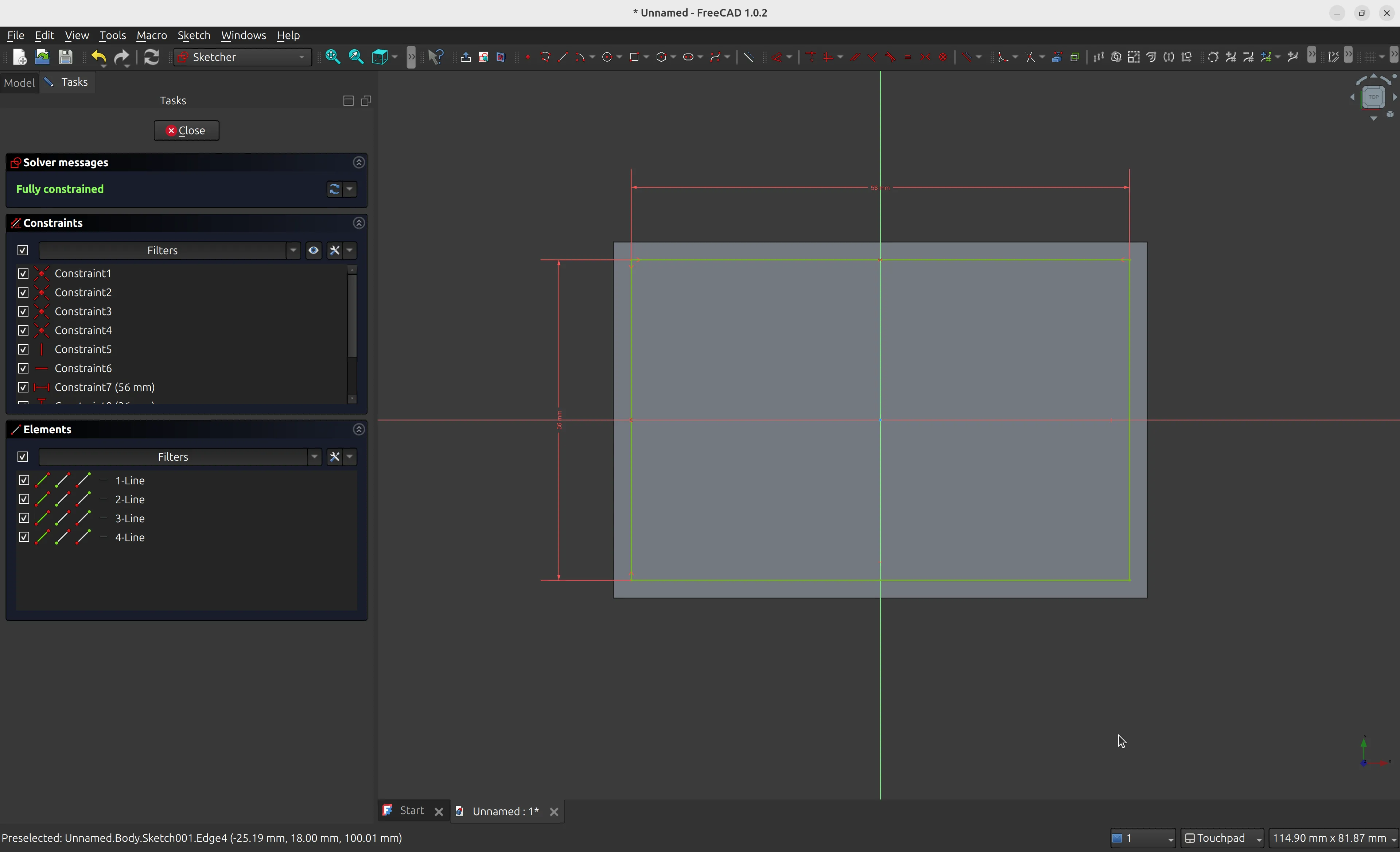Click the Fully constrained message

pyautogui.click(x=60, y=189)
